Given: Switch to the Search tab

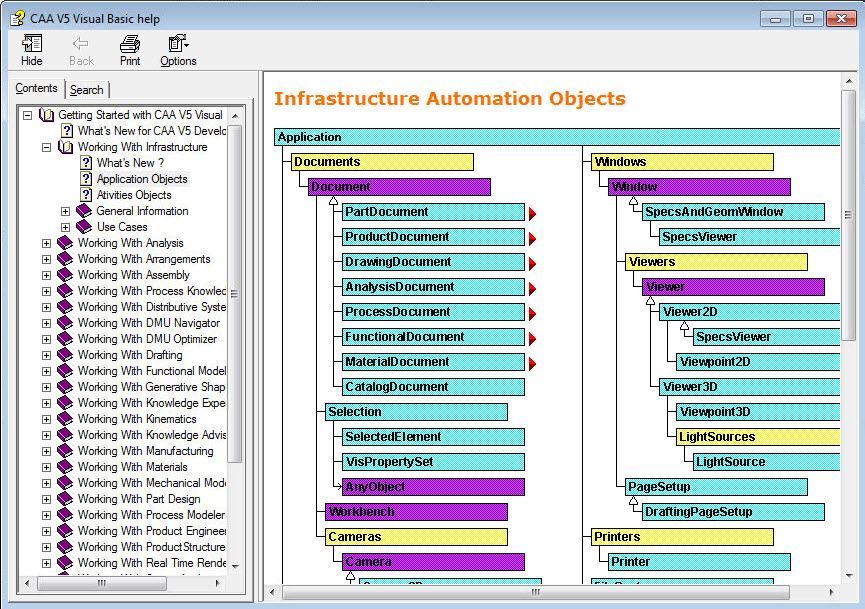Looking at the screenshot, I should click(x=87, y=89).
